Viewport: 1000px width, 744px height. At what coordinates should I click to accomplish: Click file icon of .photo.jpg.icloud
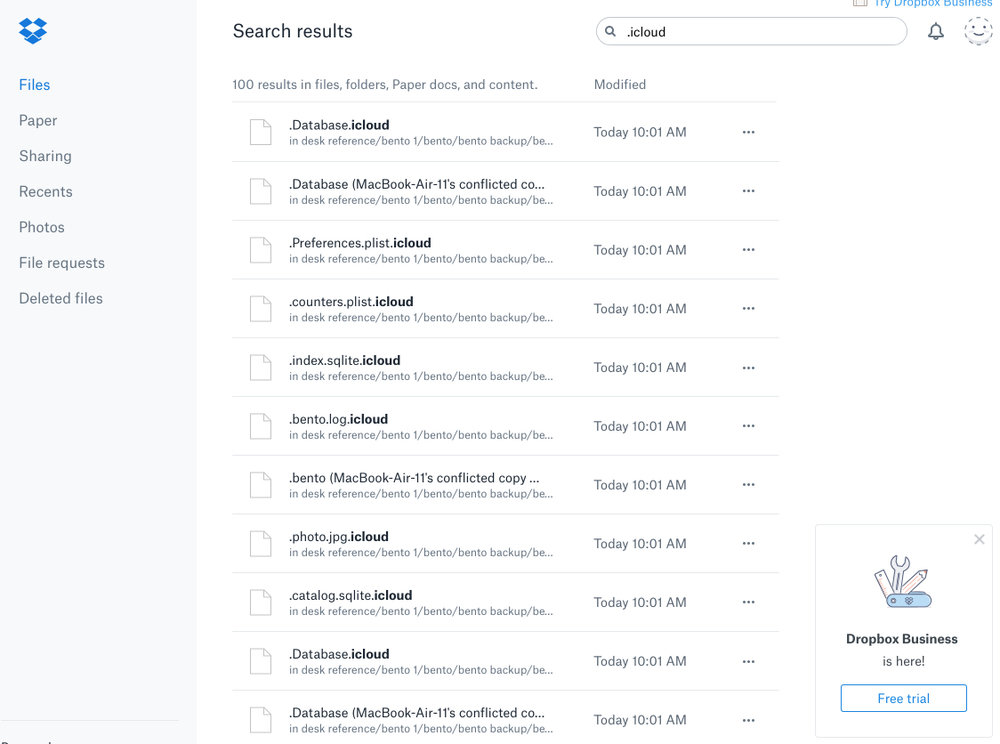click(x=260, y=544)
